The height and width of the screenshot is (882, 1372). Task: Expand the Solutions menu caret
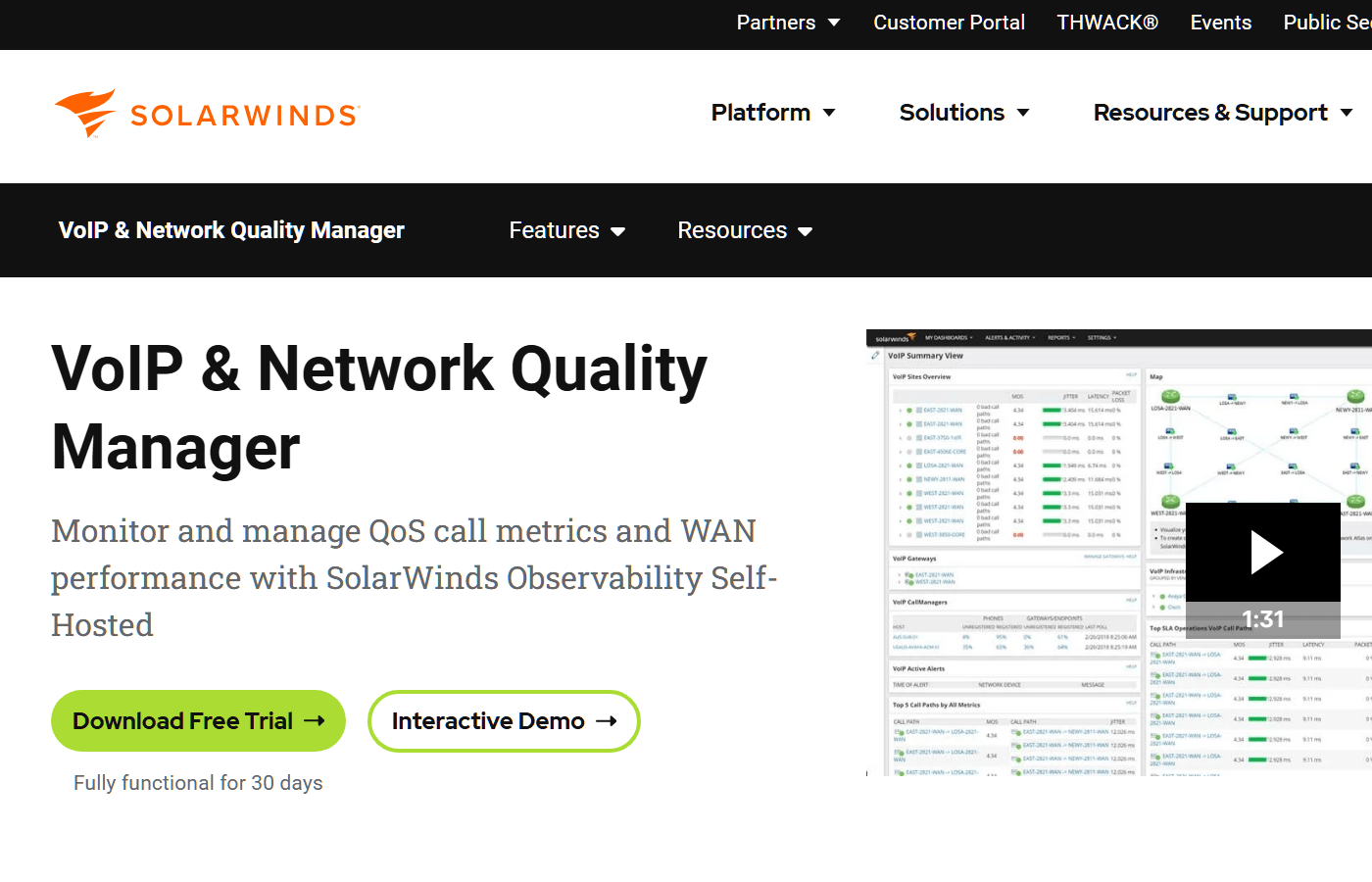coord(1023,113)
